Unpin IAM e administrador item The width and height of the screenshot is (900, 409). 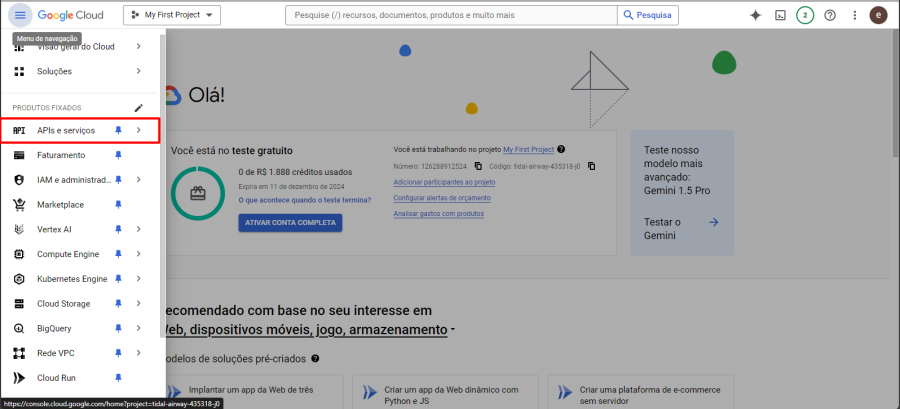tap(118, 180)
